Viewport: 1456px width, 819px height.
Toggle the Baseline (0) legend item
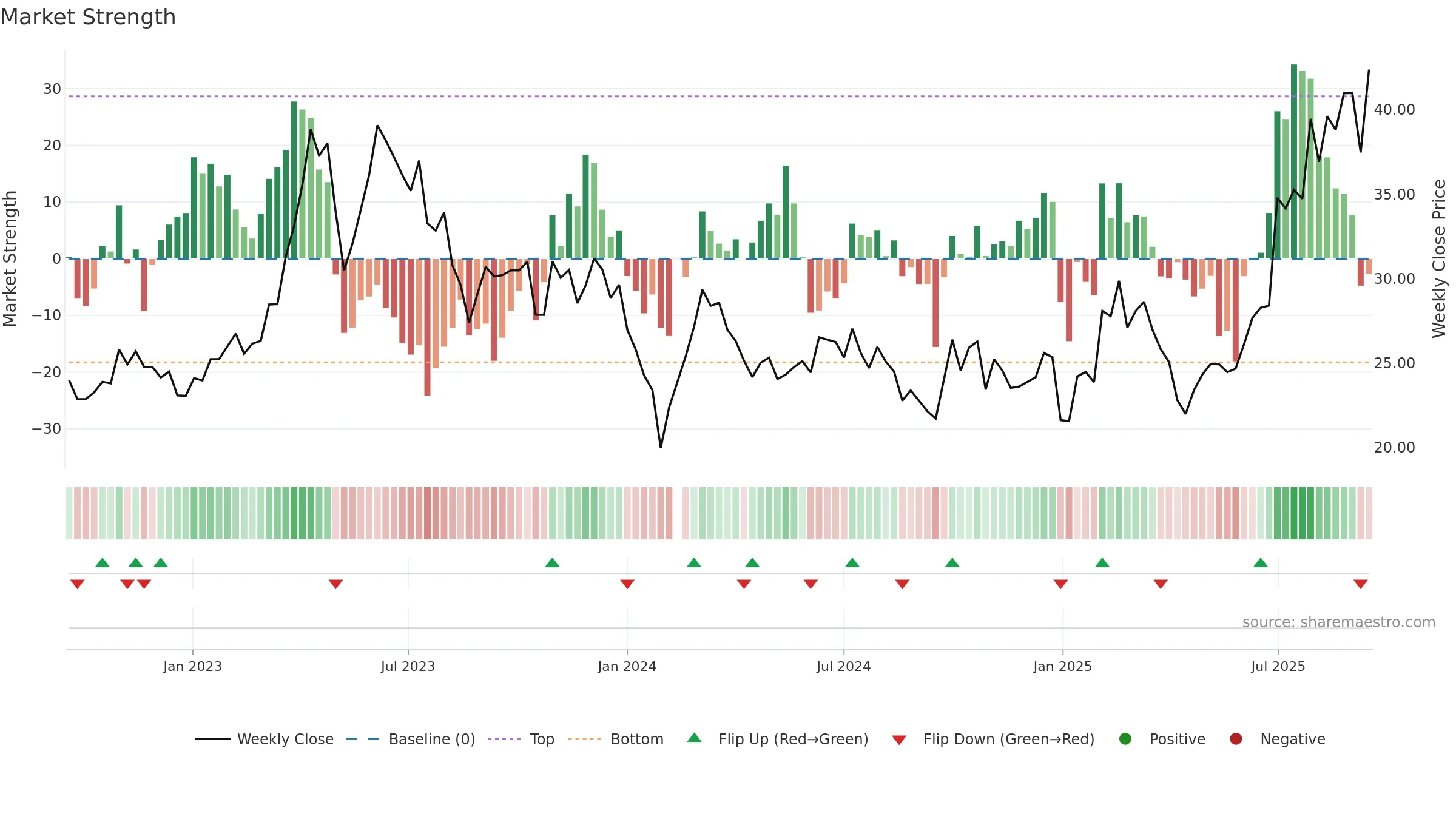(x=411, y=739)
